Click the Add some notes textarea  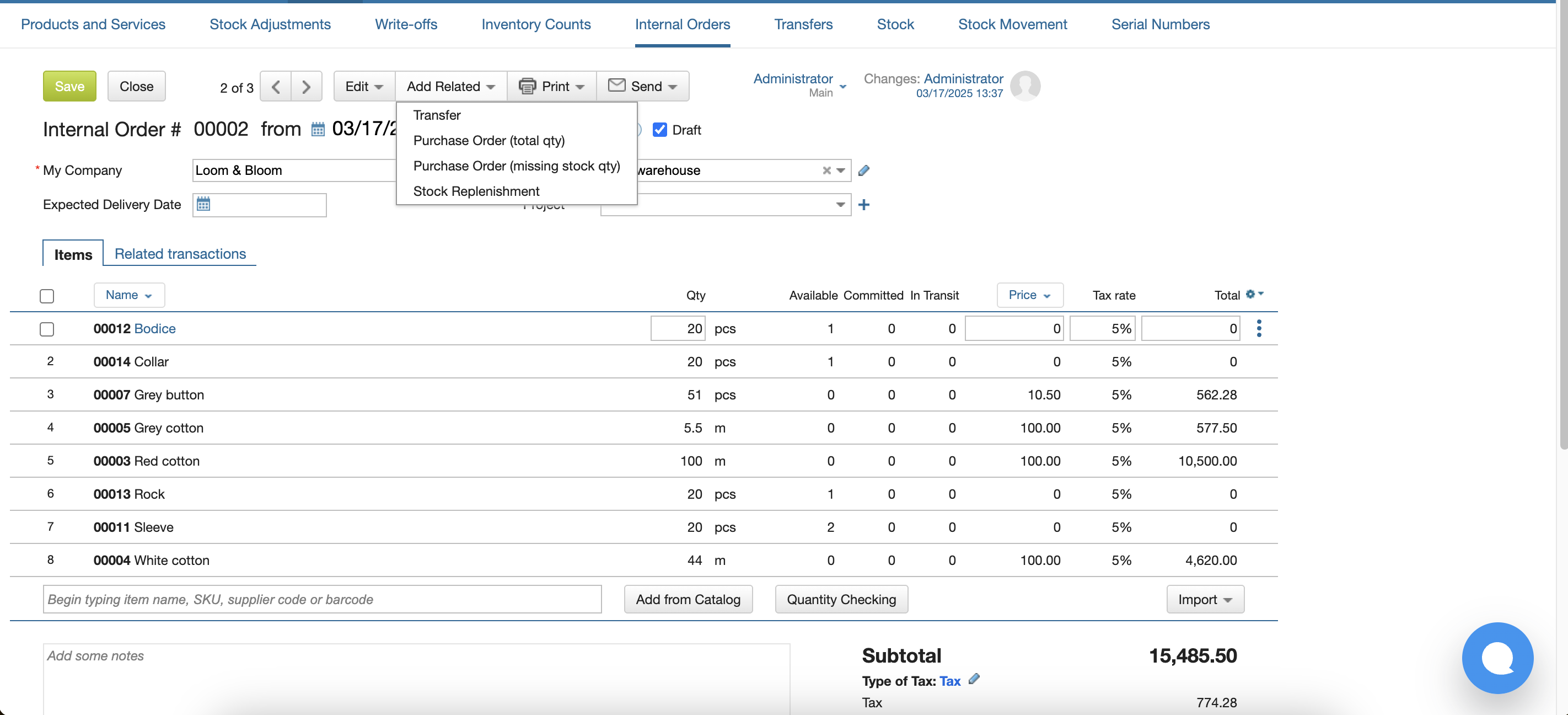416,679
